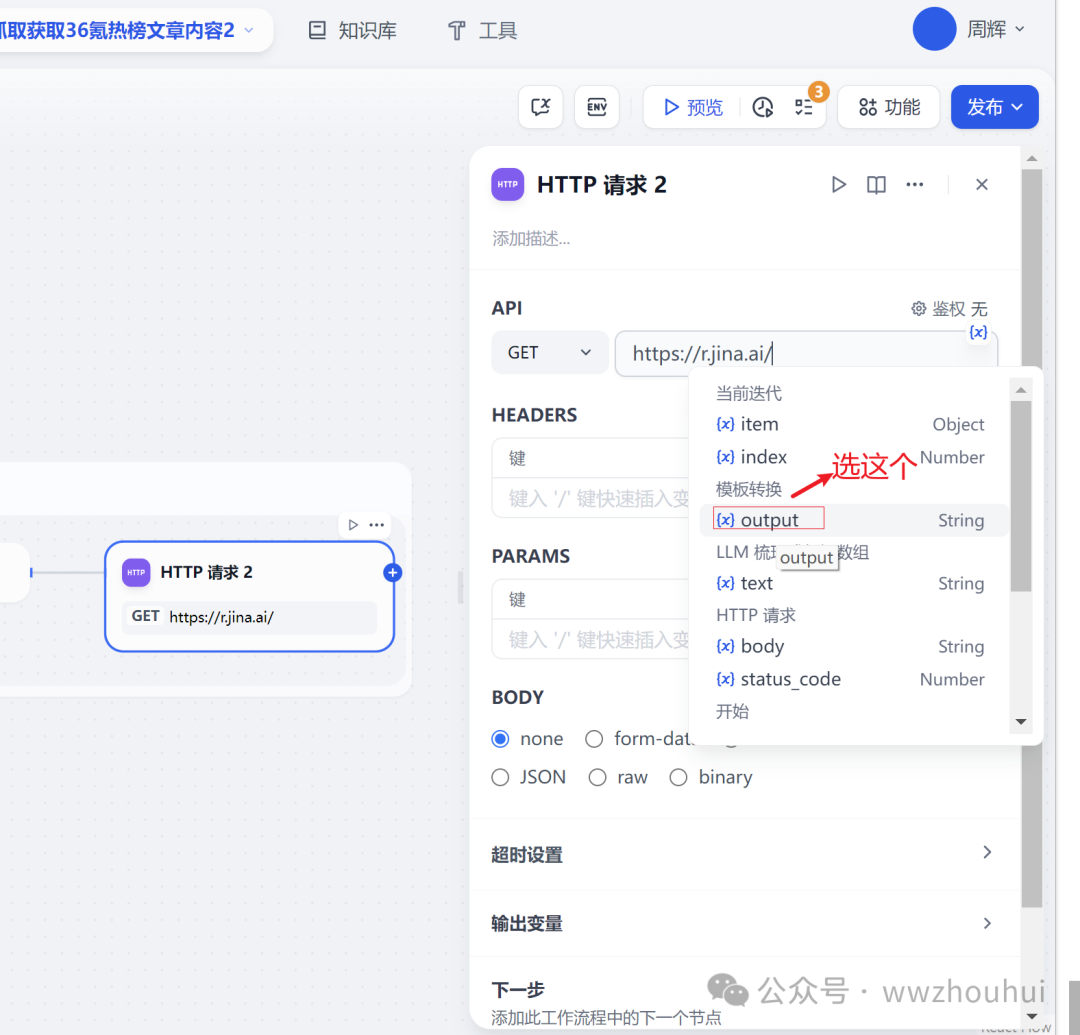Screen dimensions: 1080x1035
Task: Select the none body radio button
Action: (501, 739)
